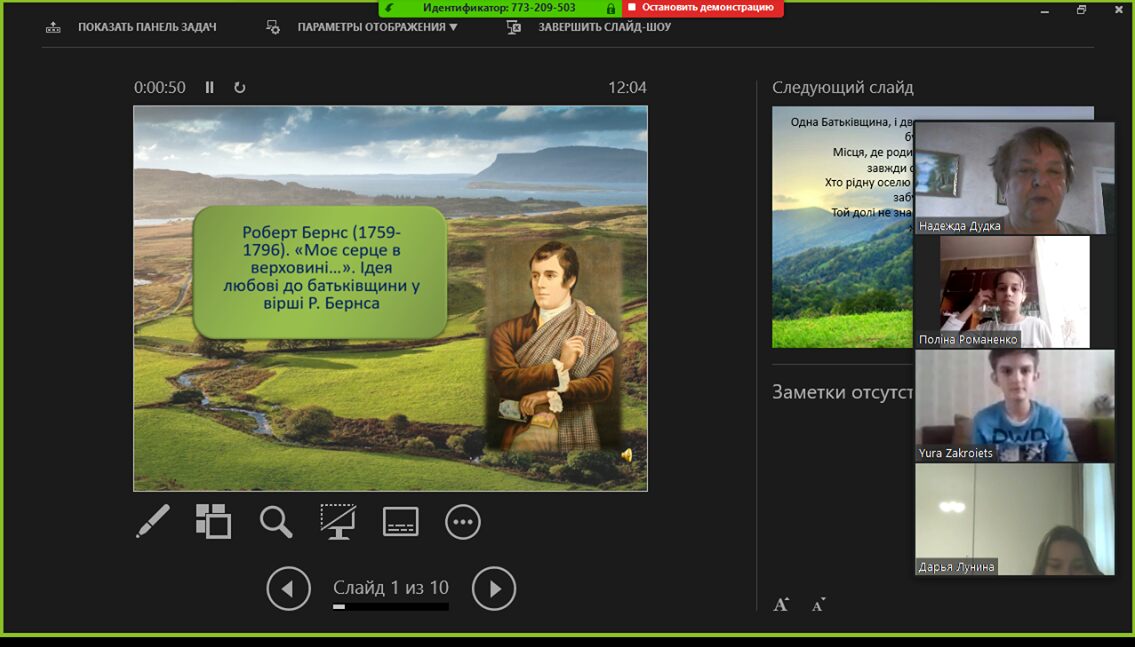The width and height of the screenshot is (1135, 647).
Task: Click the elapsed time 0:00:50
Action: (x=159, y=88)
